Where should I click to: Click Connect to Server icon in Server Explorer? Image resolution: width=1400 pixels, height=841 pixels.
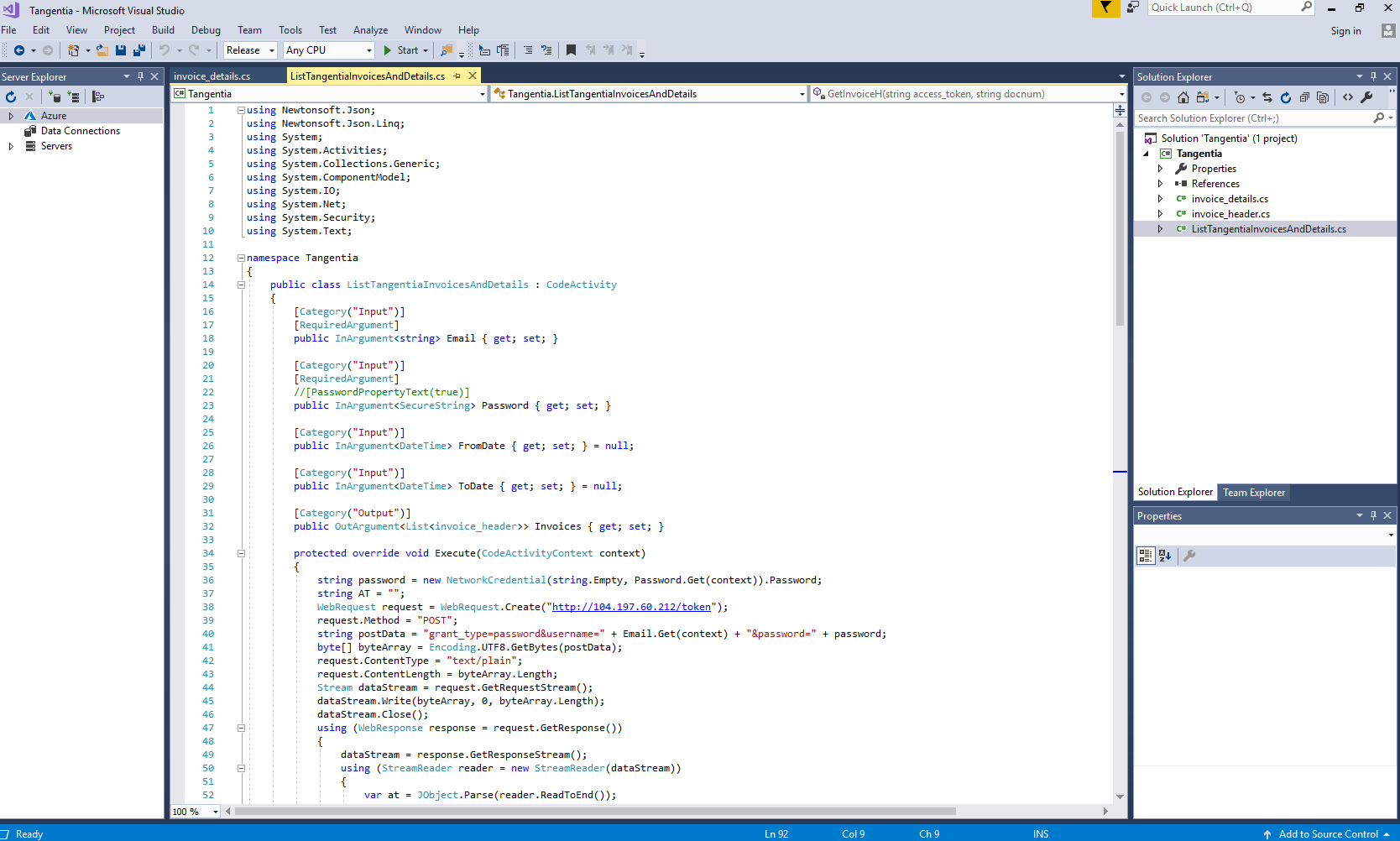point(74,97)
